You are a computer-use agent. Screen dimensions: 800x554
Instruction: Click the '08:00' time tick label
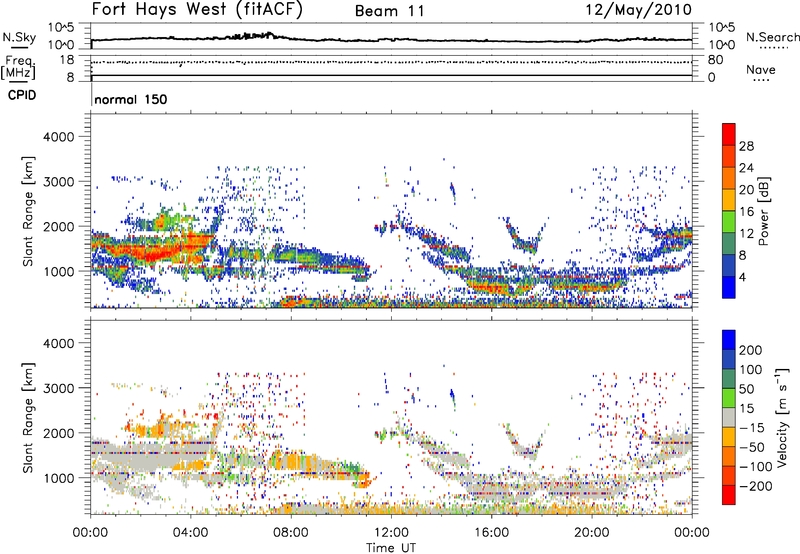point(291,533)
